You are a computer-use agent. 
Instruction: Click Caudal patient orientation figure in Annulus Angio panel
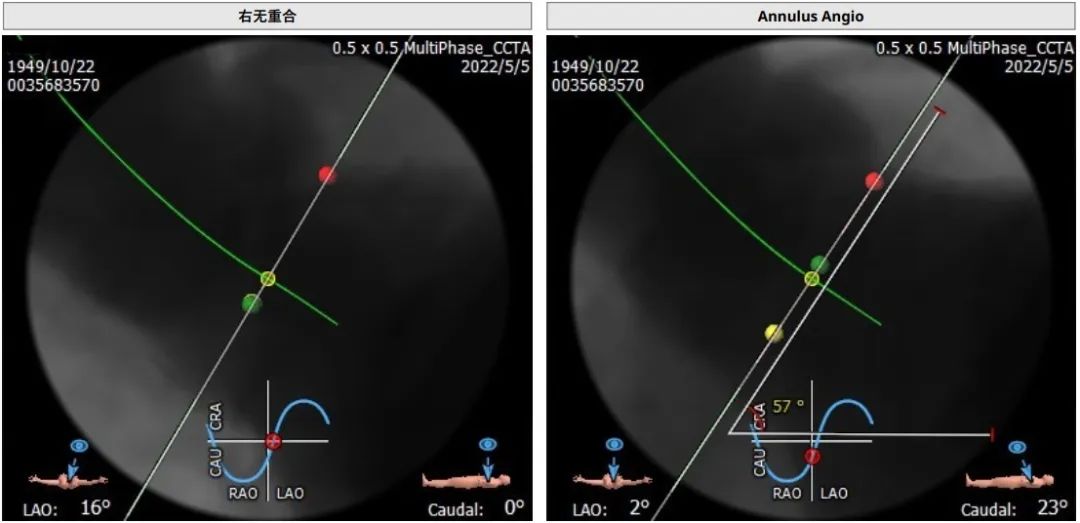[1009, 479]
